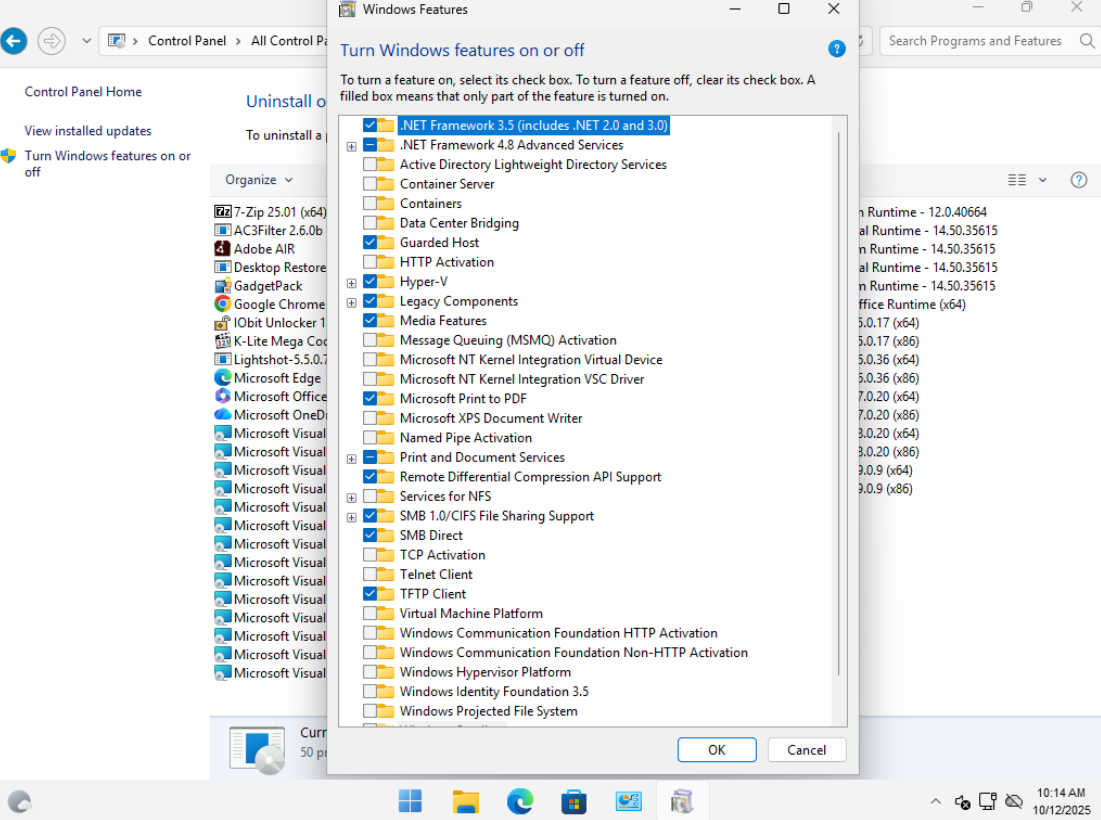Enable the Telnet Client feature
This screenshot has height=820, width=1101.
pos(369,574)
